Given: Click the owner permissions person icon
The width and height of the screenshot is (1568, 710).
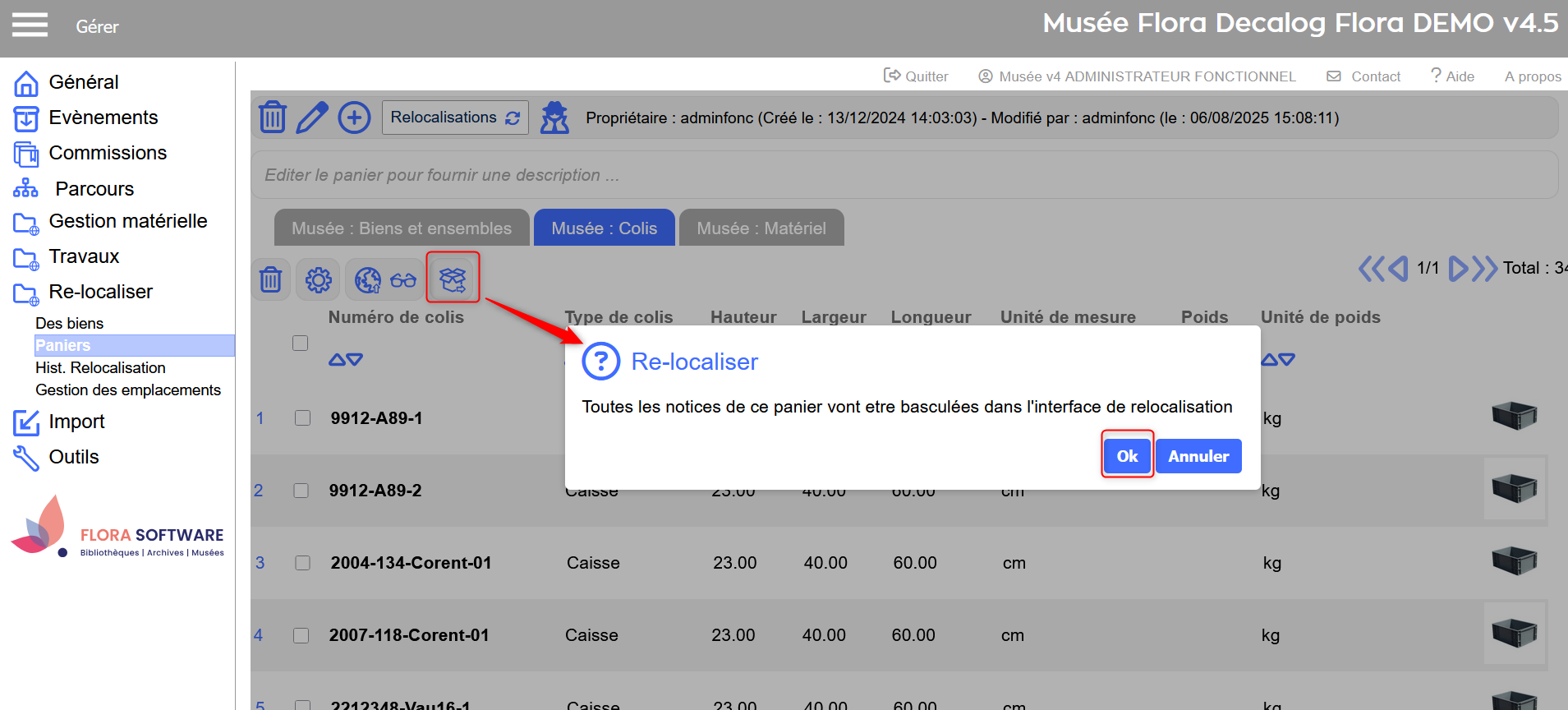Looking at the screenshot, I should [x=554, y=118].
